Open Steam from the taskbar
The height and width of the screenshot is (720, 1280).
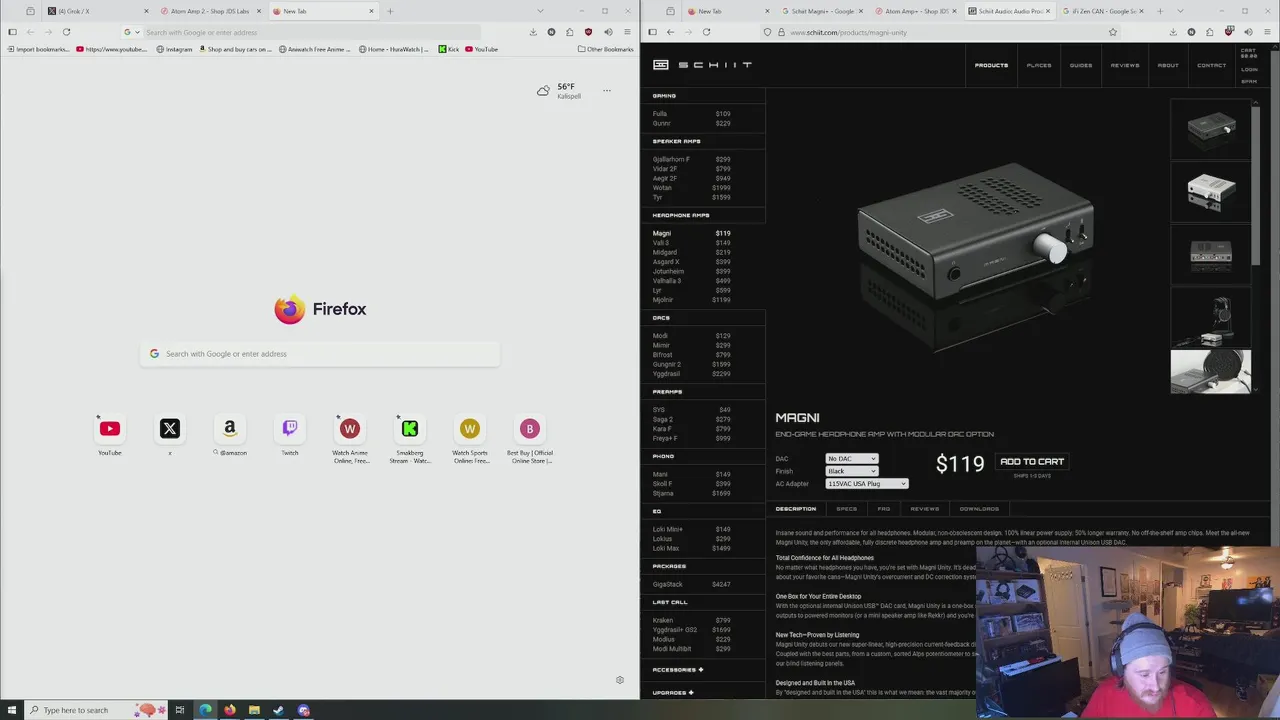click(278, 710)
